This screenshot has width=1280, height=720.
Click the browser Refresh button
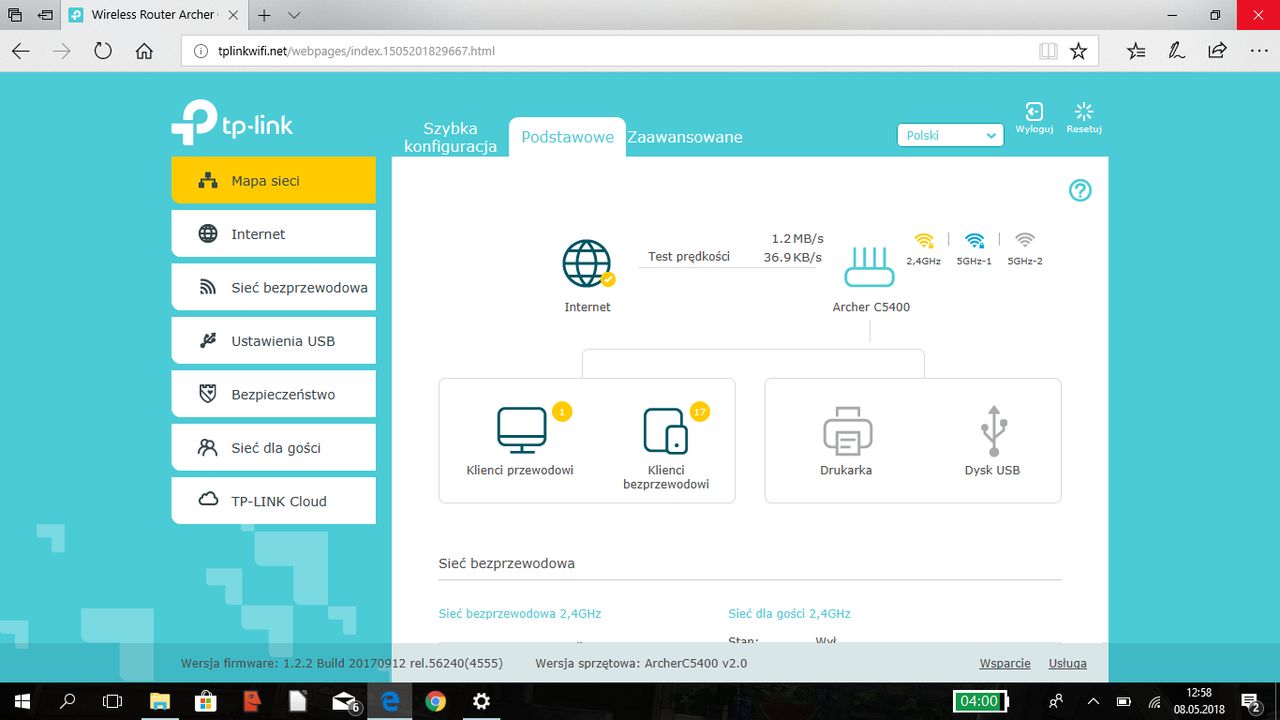coord(102,51)
